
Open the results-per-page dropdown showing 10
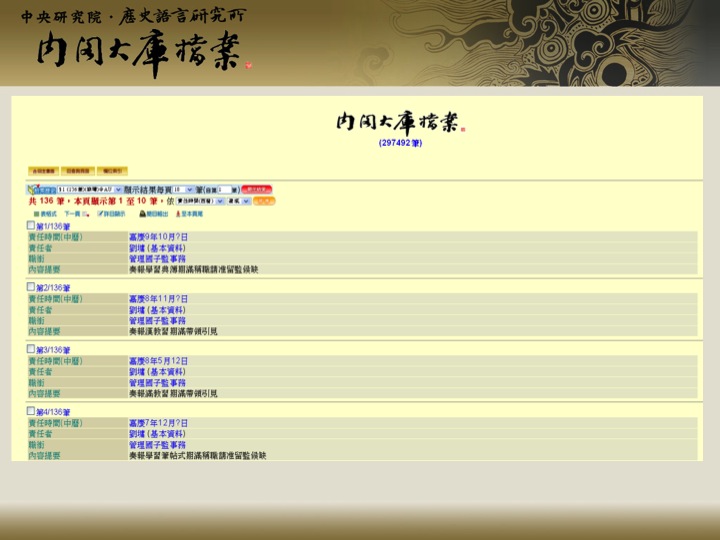(183, 190)
